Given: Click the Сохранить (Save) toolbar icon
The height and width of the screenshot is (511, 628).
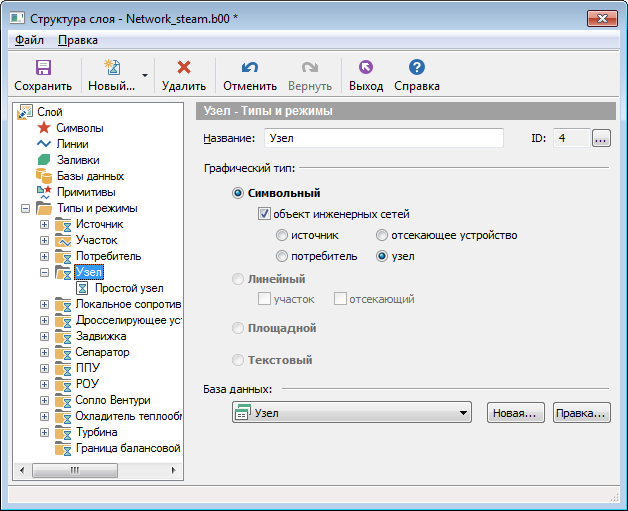Looking at the screenshot, I should (43, 68).
